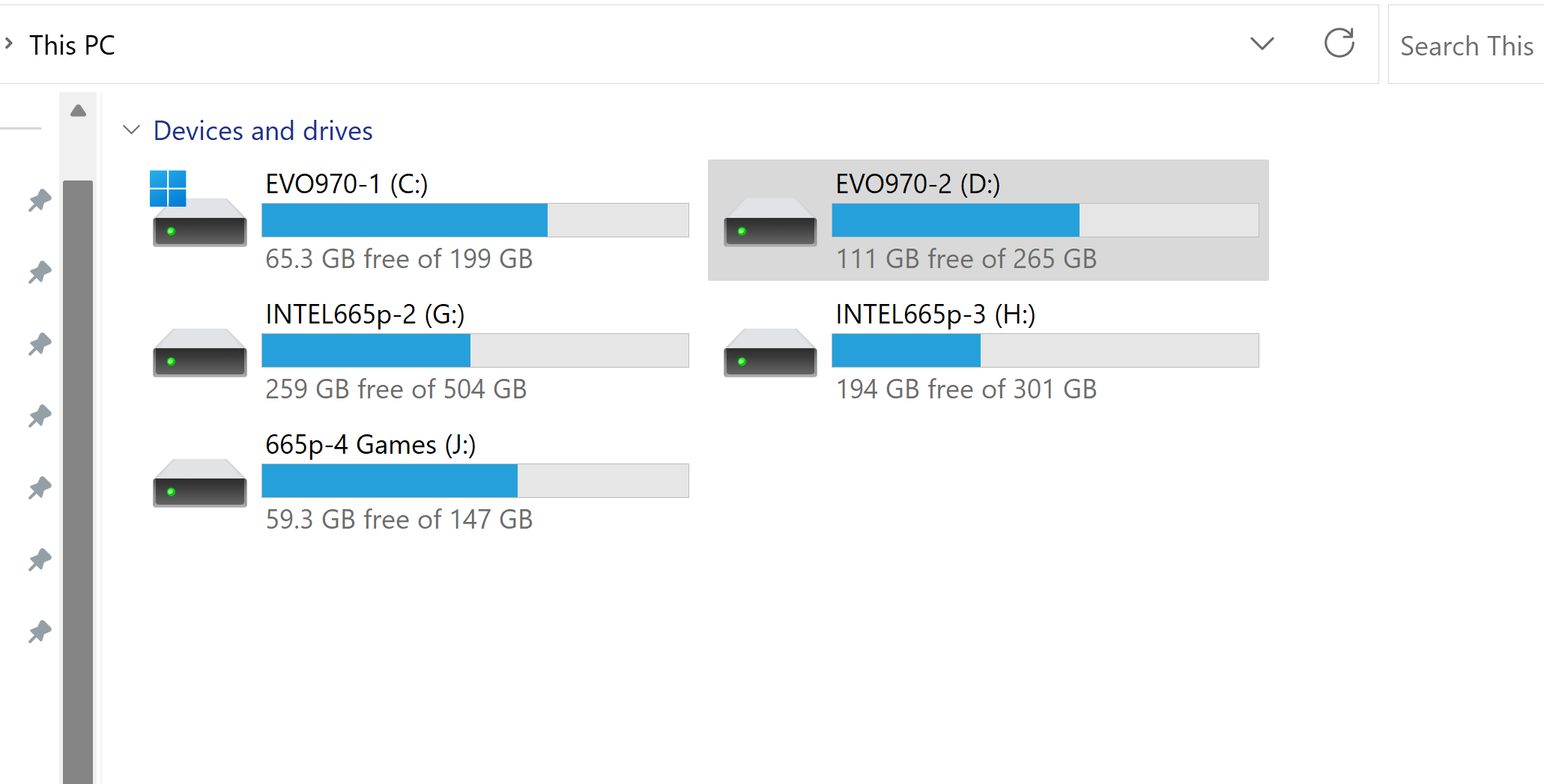This screenshot has width=1544, height=784.
Task: Open the address bar history dropdown
Action: [1262, 43]
